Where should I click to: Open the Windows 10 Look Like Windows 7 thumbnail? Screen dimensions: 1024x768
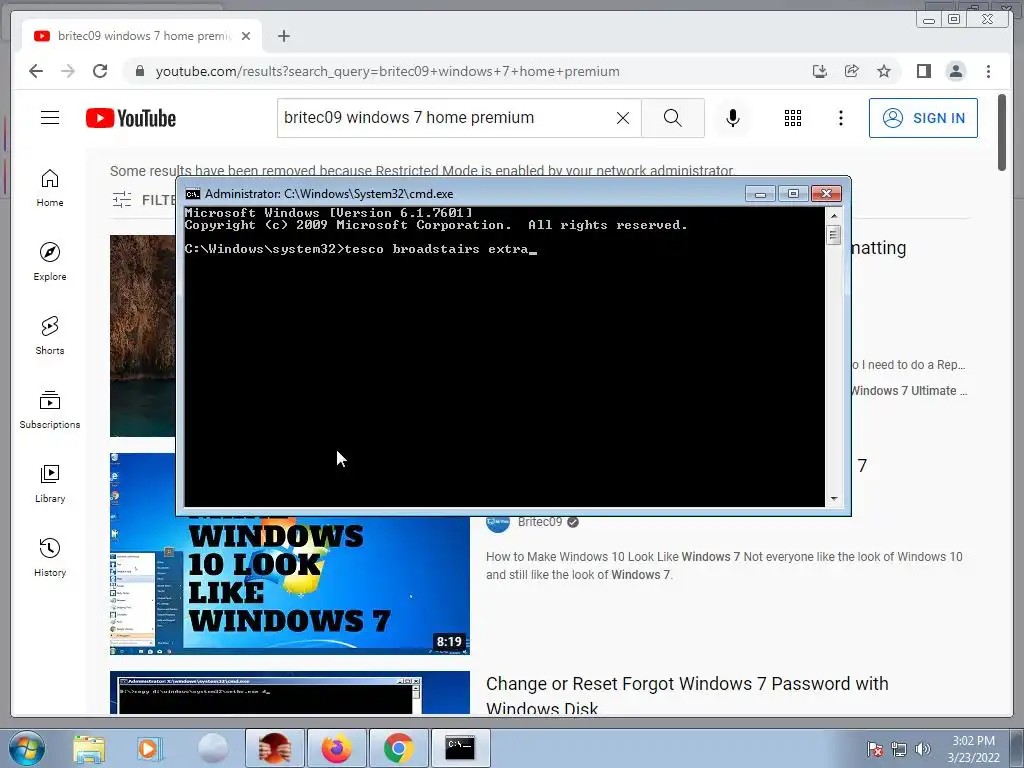tap(290, 585)
